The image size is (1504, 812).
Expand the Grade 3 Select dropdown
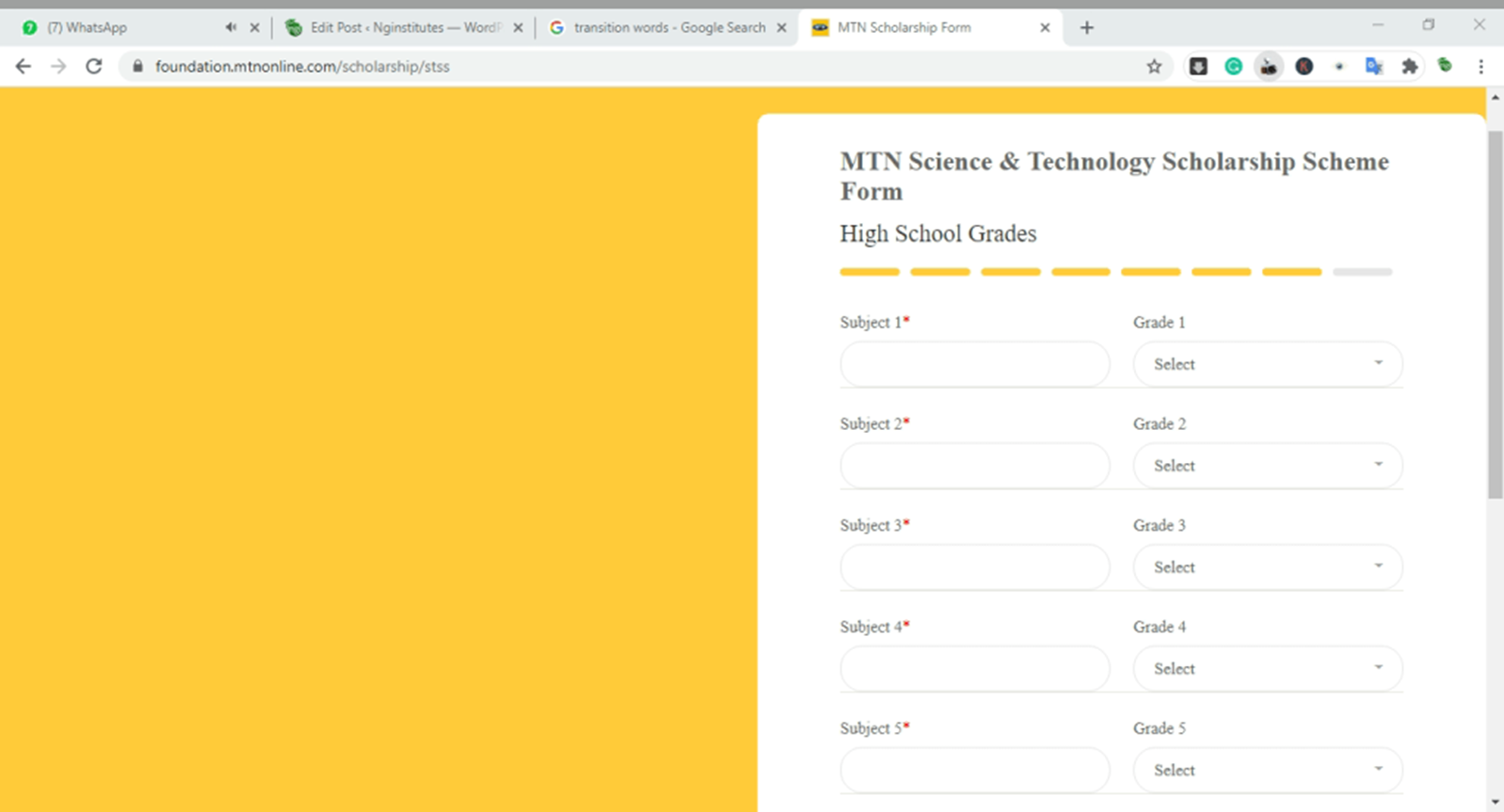pyautogui.click(x=1268, y=567)
